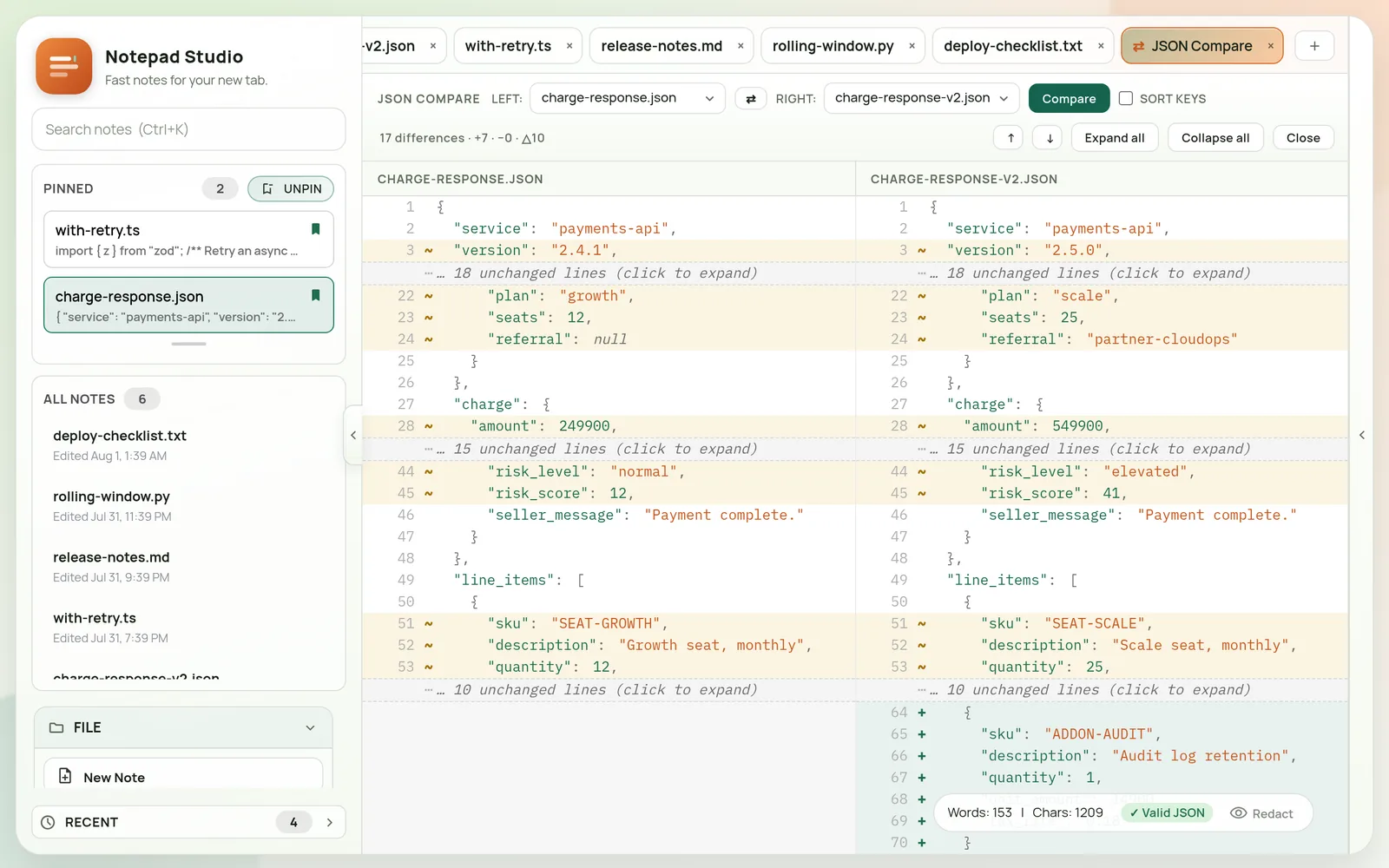Click the Words: 153 counter
1389x868 pixels.
tap(979, 813)
